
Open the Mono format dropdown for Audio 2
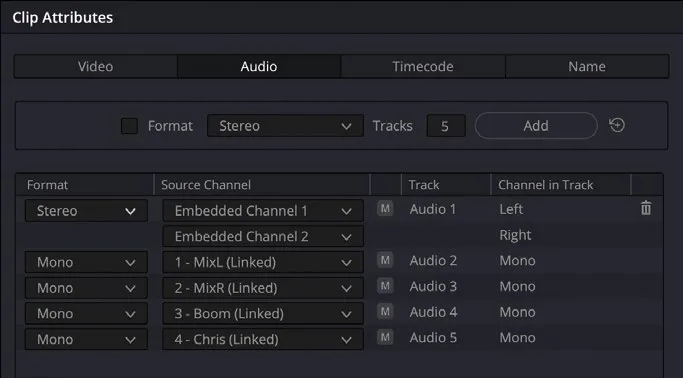tap(86, 262)
